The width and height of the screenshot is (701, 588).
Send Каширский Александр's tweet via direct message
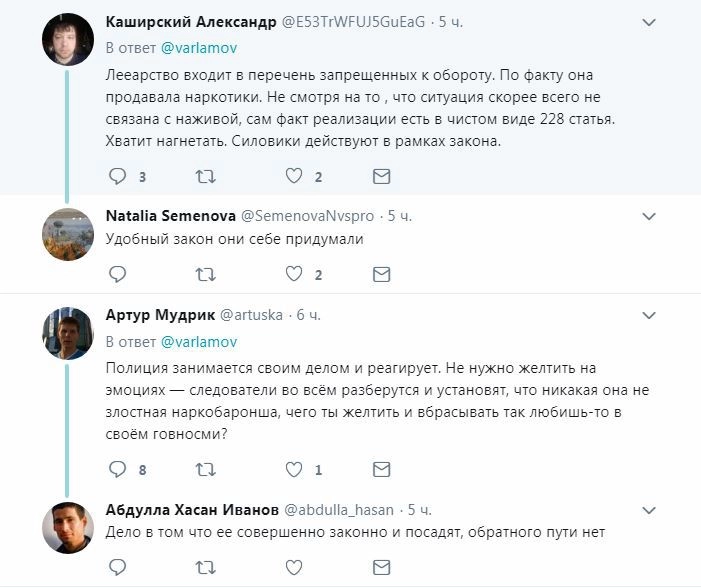point(381,177)
